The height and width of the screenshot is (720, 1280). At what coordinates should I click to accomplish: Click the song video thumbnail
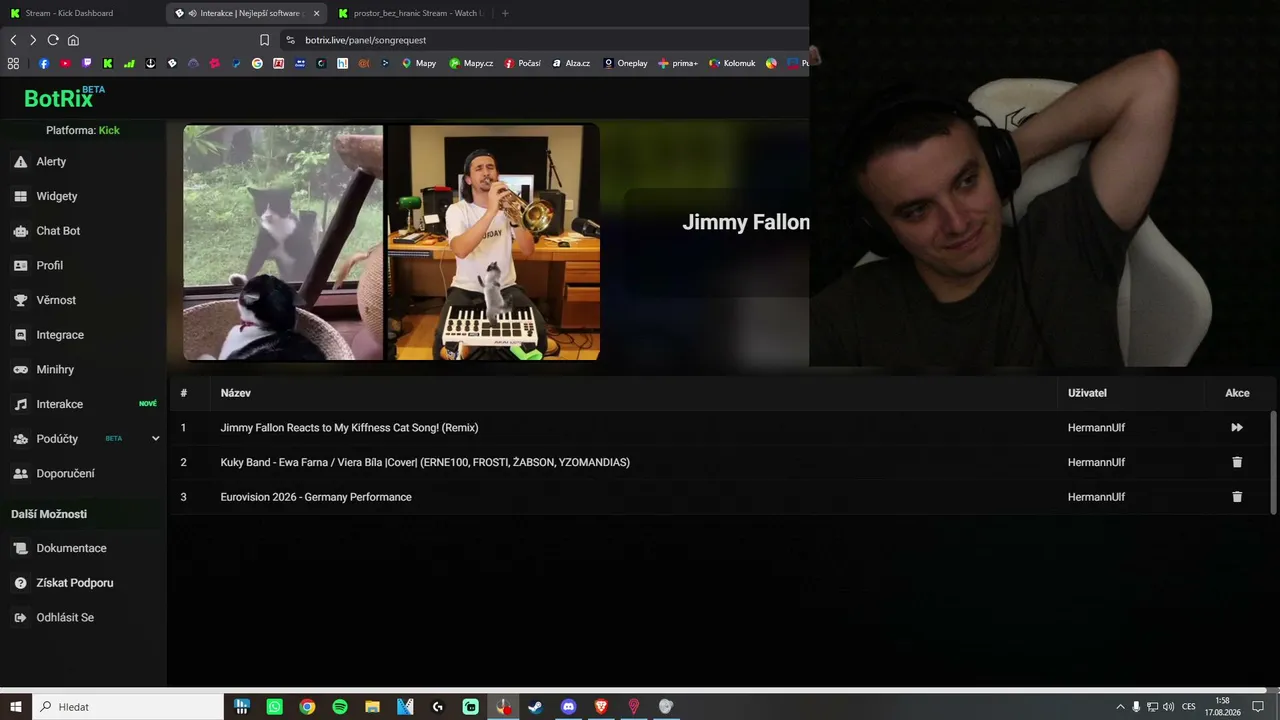point(391,242)
